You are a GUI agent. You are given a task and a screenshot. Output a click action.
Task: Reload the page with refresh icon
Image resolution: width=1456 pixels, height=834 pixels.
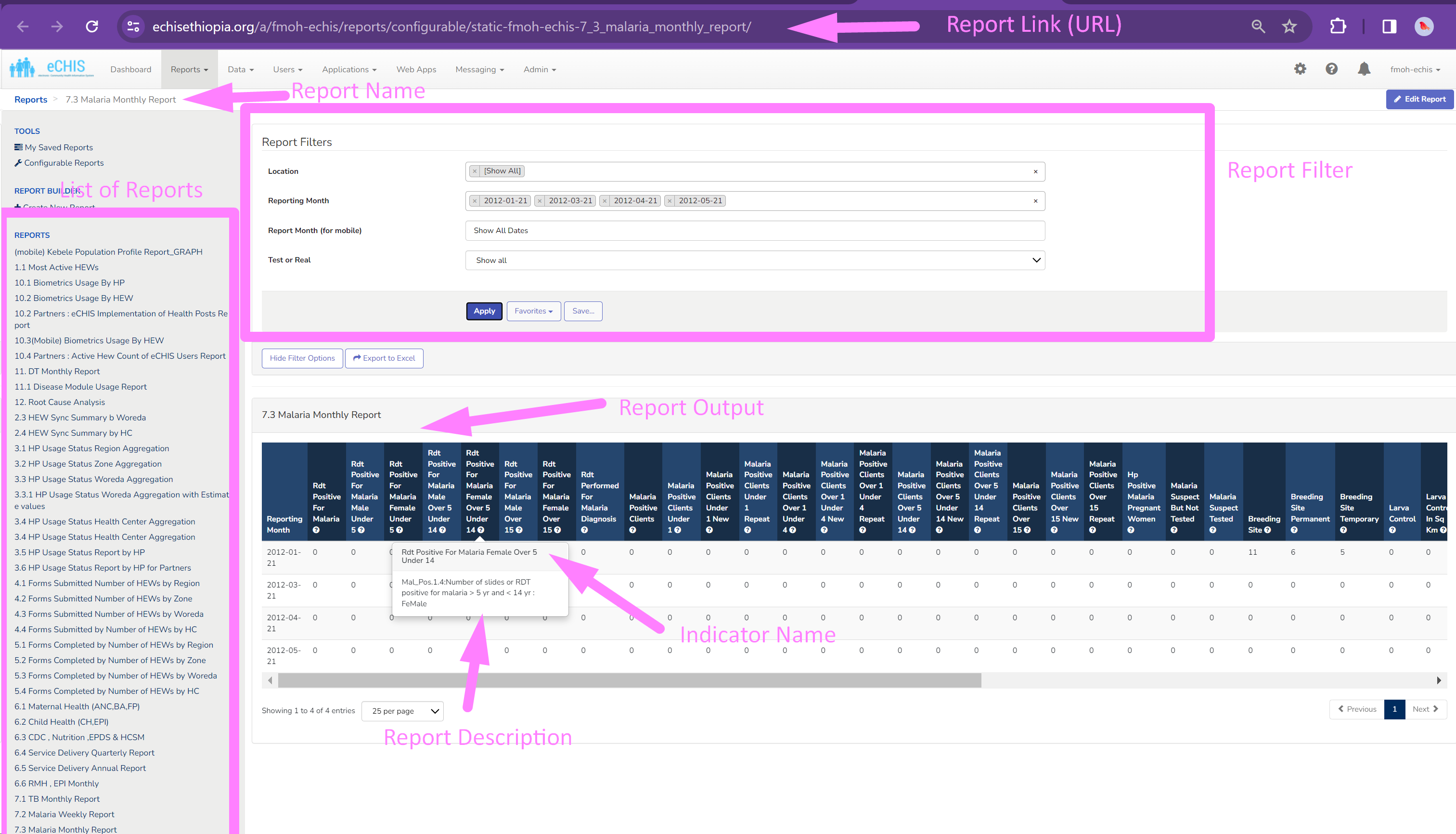[91, 26]
